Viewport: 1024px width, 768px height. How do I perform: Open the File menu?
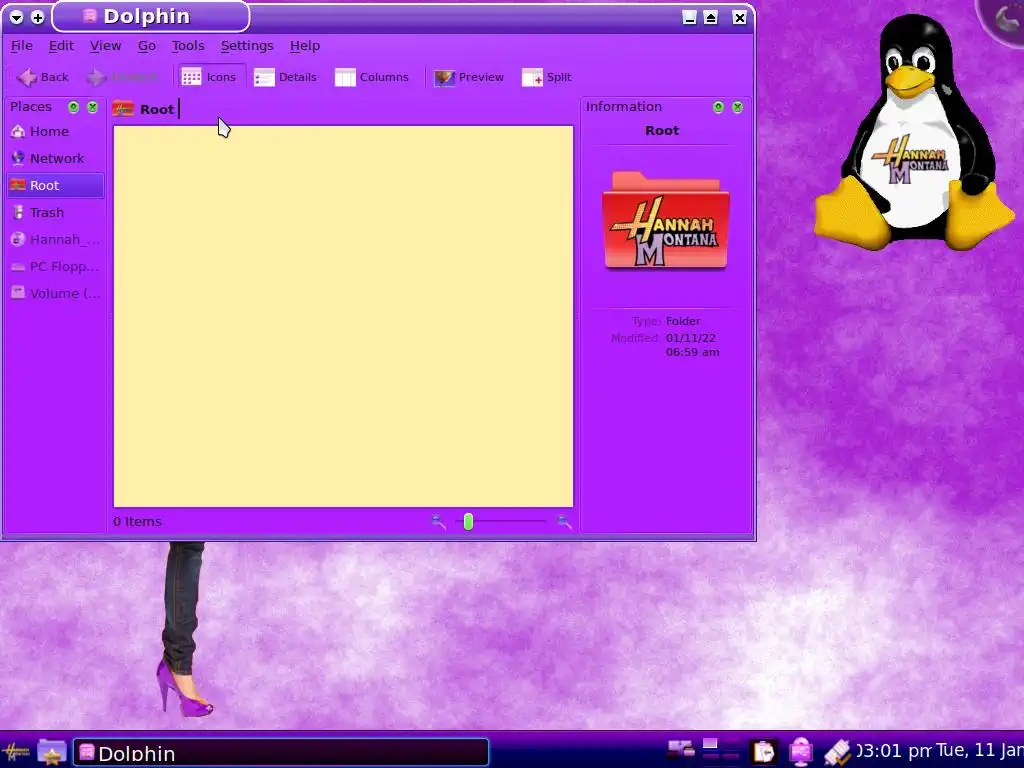pos(22,46)
